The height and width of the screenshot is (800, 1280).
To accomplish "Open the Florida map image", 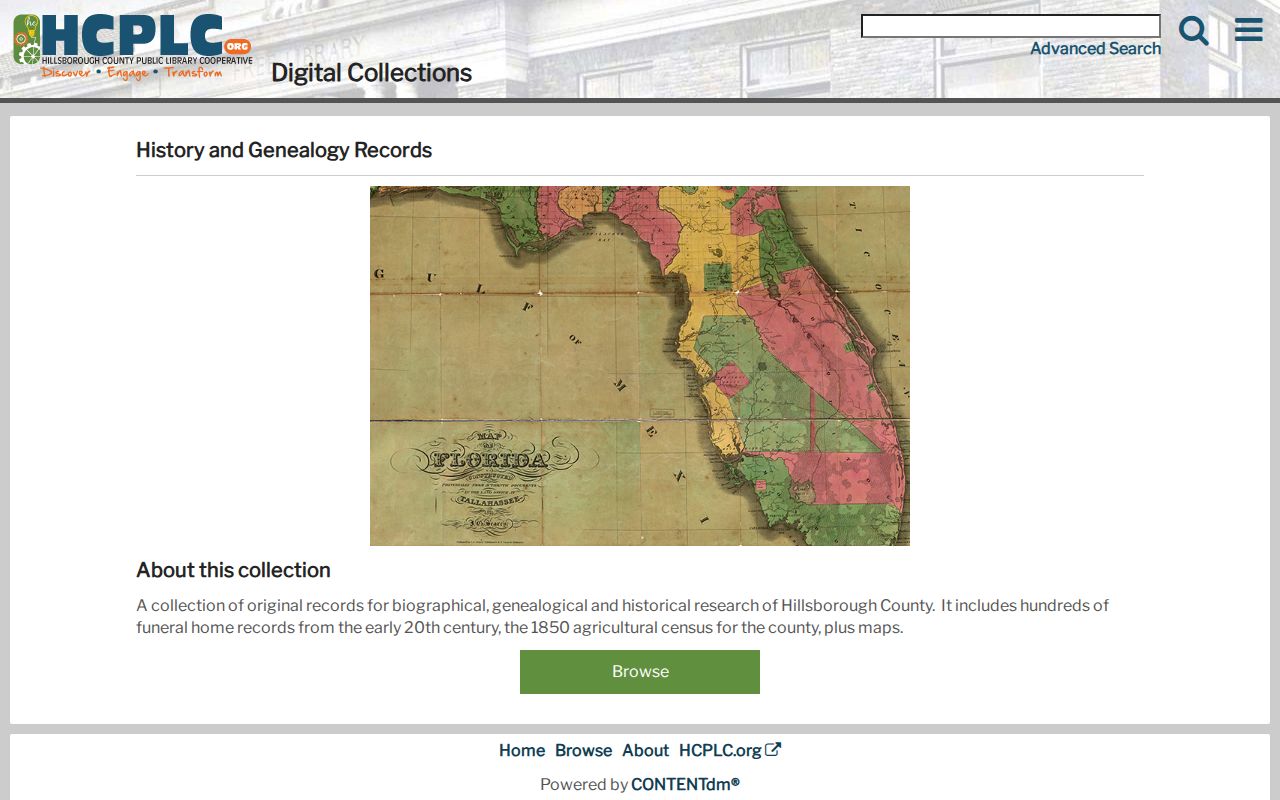I will 640,366.
